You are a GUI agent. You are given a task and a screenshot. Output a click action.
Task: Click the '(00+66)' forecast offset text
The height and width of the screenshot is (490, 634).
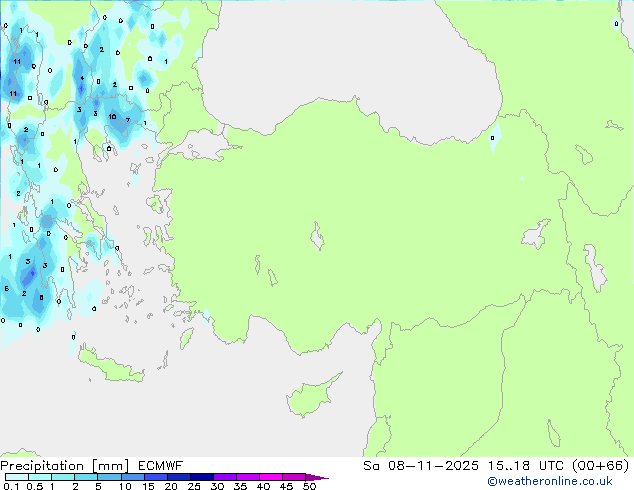point(600,466)
